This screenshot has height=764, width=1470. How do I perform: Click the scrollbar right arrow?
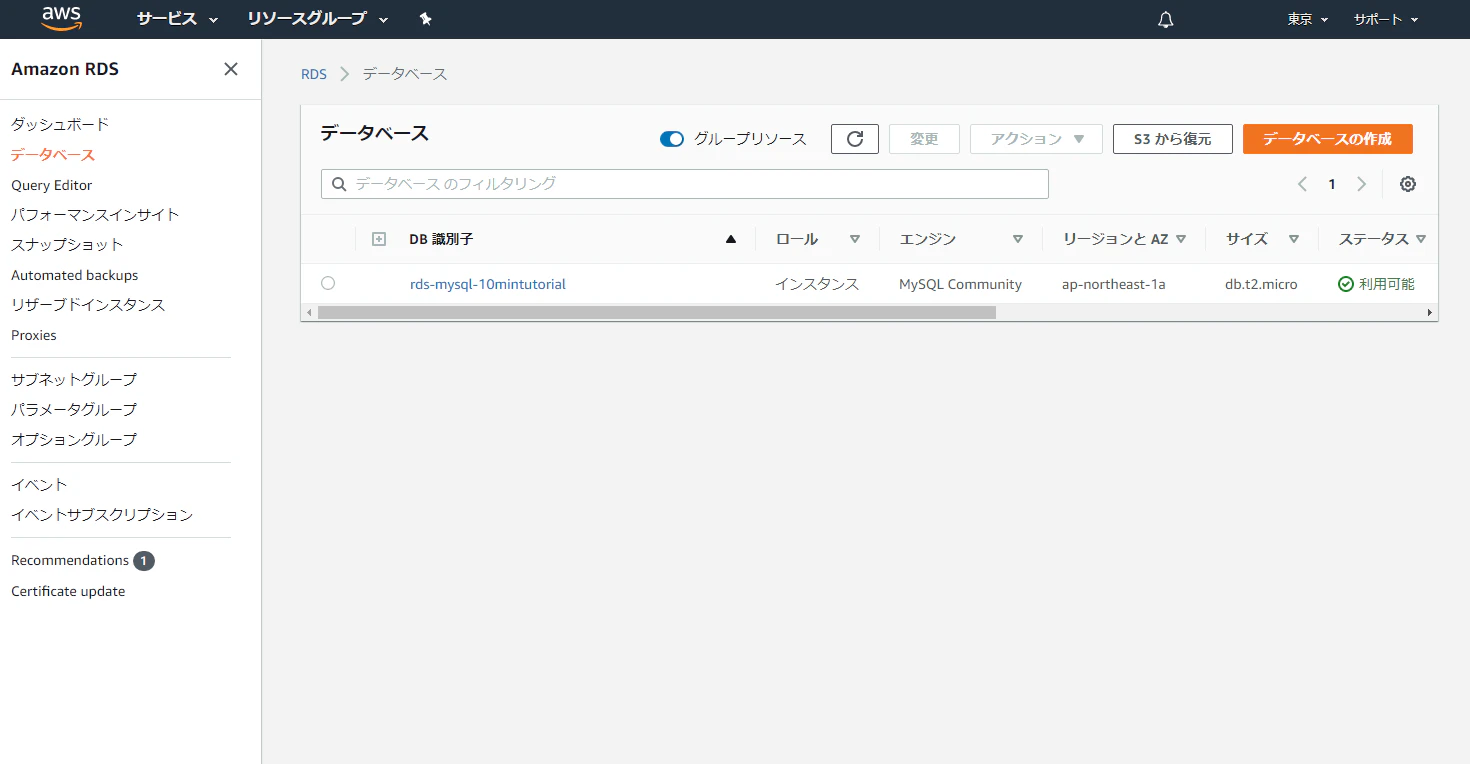coord(1430,313)
